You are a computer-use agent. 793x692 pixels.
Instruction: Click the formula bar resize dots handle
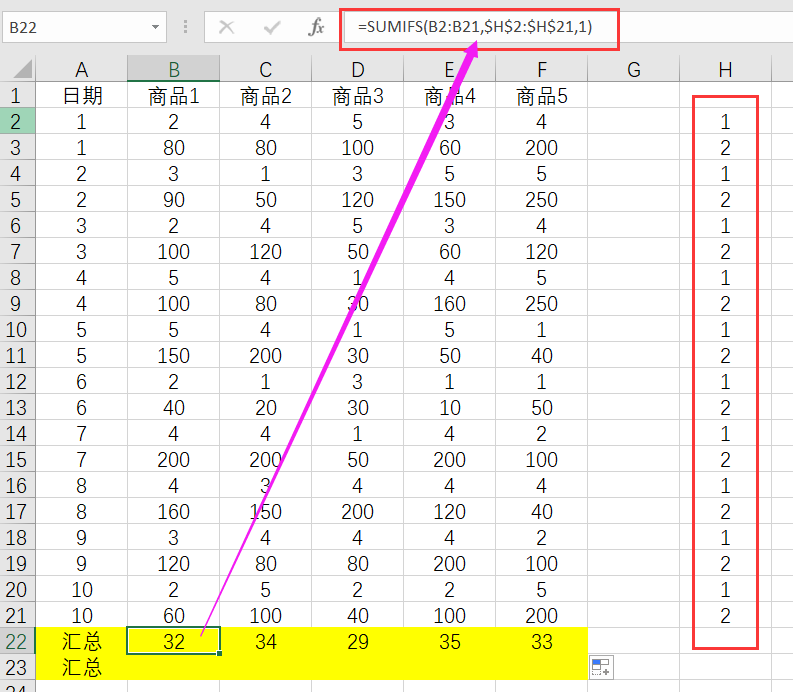[x=185, y=27]
